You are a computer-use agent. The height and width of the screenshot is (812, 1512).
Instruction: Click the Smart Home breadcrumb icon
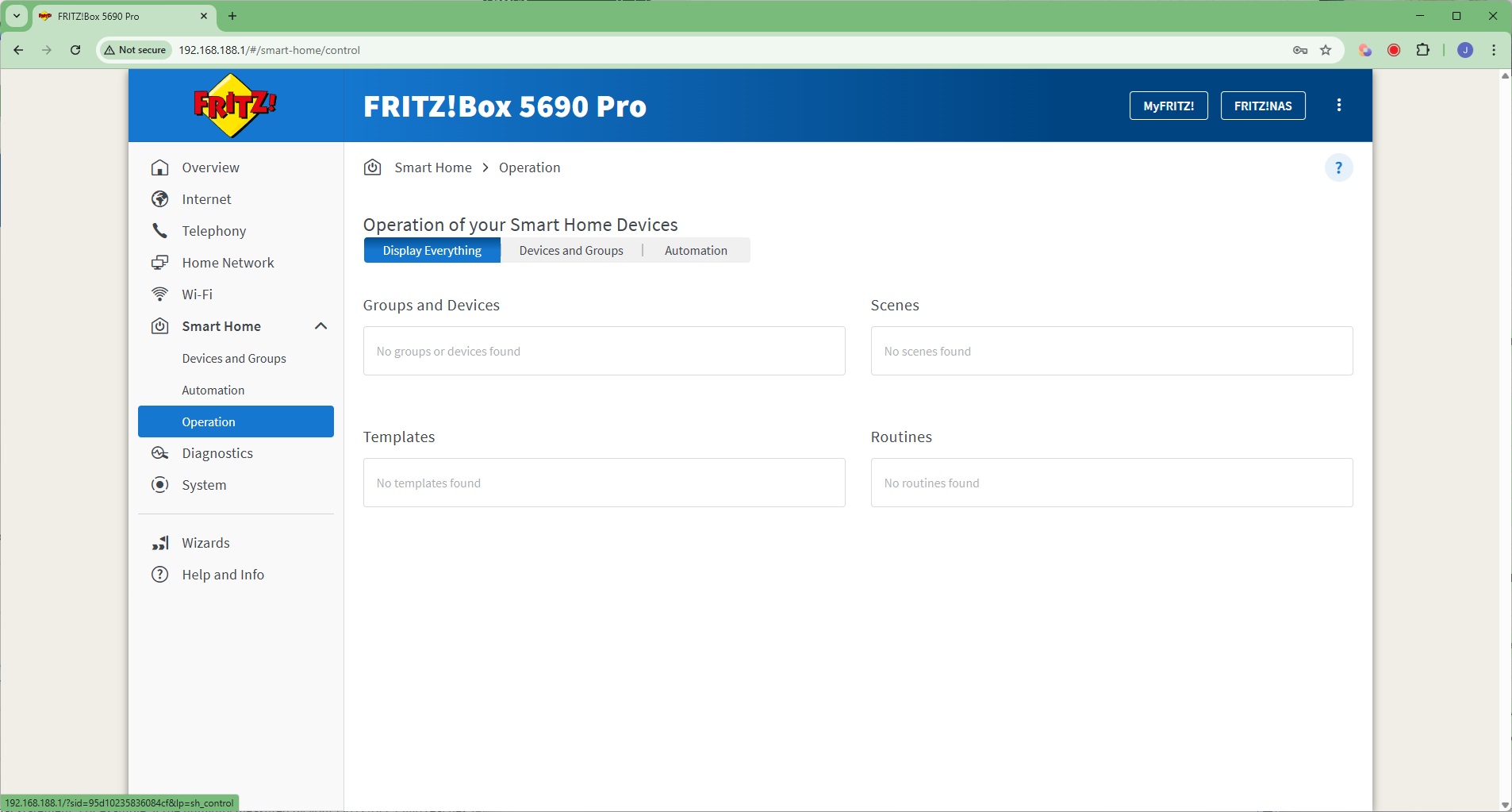pos(372,167)
